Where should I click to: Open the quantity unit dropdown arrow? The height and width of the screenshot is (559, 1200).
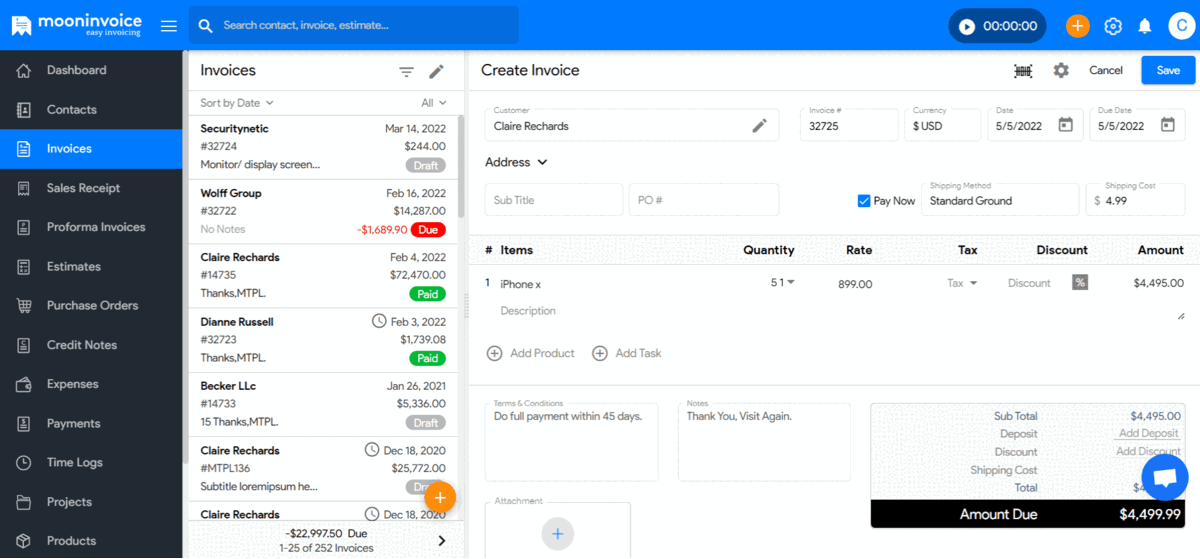(x=791, y=283)
